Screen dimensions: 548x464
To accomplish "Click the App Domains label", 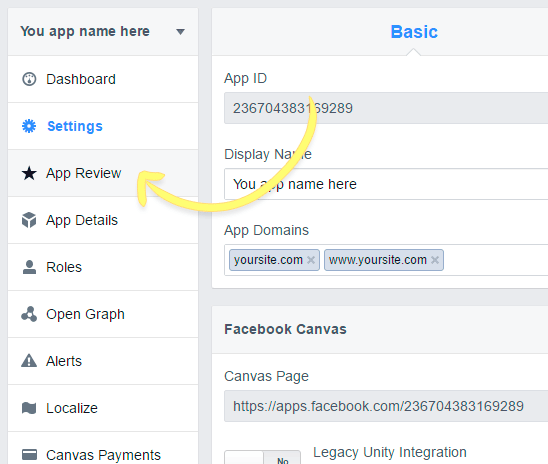I will pos(266,230).
